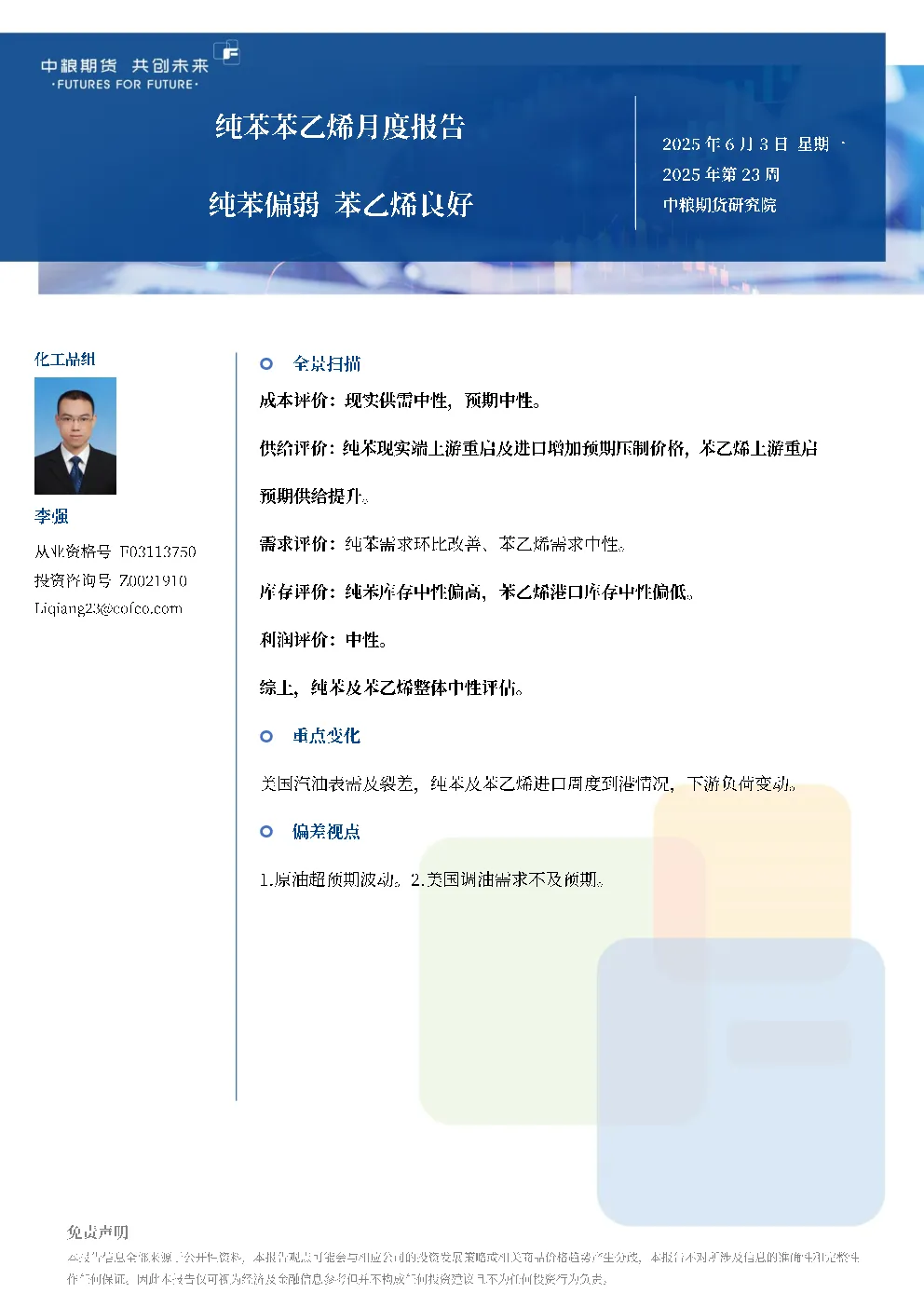
Task: Click the bullet circle beside 偏差视点
Action: pos(266,832)
